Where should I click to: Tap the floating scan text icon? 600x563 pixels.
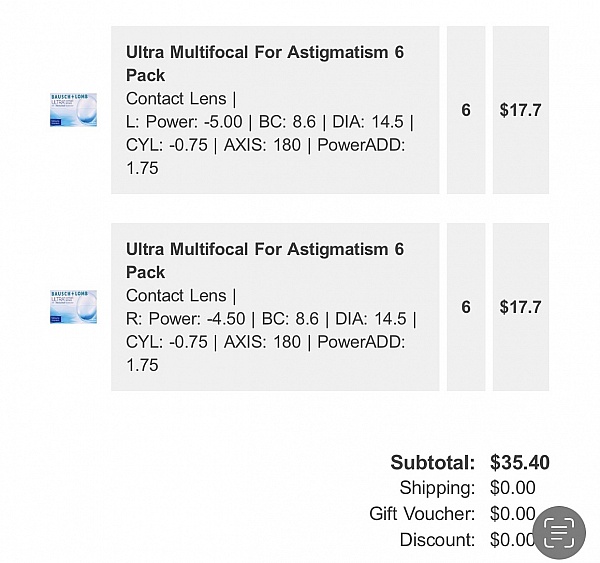pos(559,532)
